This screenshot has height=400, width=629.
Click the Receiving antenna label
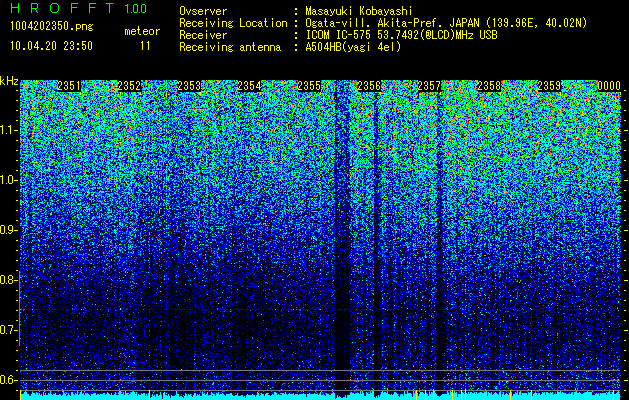tap(230, 47)
